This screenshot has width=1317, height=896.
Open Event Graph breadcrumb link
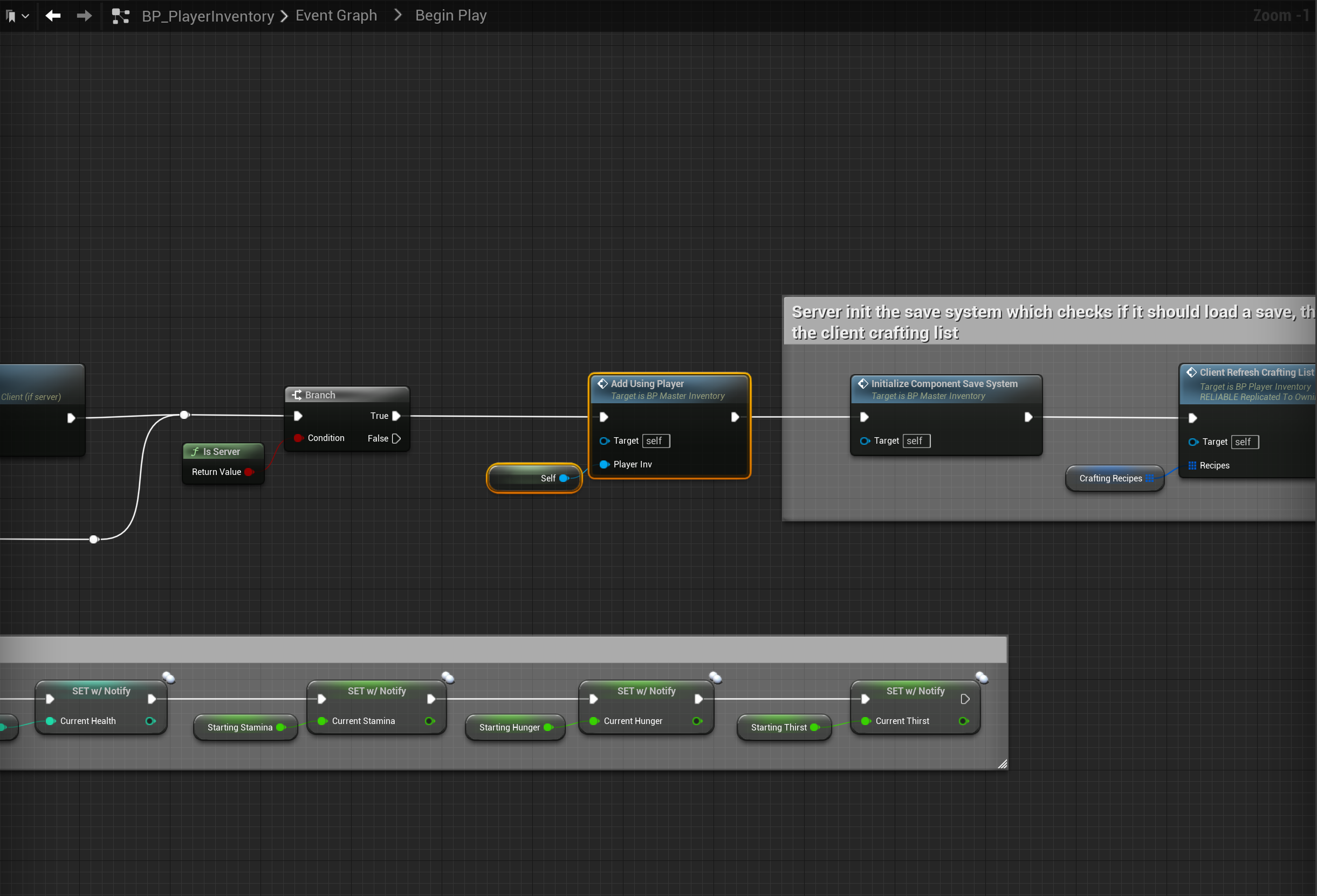[x=336, y=15]
